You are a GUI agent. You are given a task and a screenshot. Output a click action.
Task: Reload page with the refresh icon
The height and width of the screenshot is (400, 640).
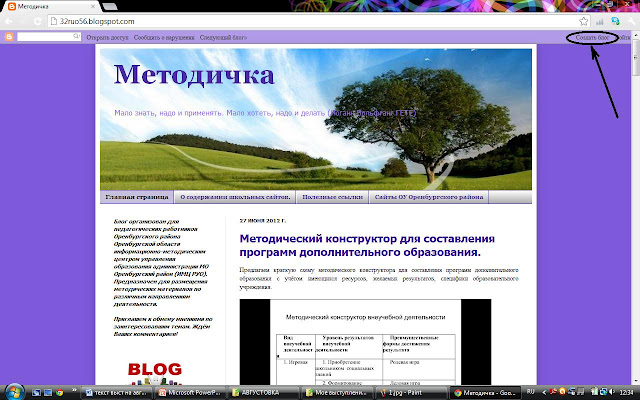point(38,21)
